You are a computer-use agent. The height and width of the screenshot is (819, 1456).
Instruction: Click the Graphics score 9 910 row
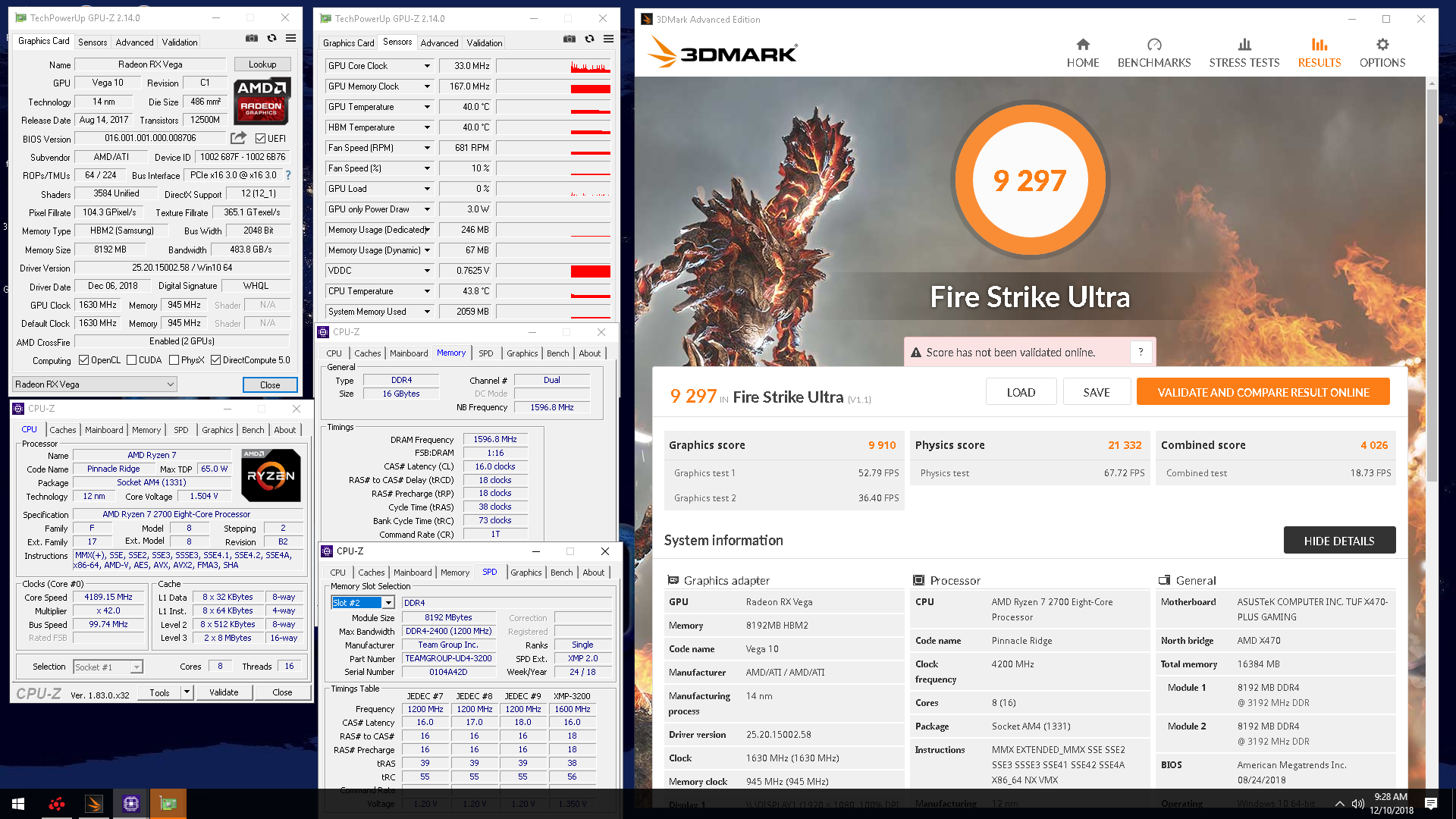(x=783, y=445)
